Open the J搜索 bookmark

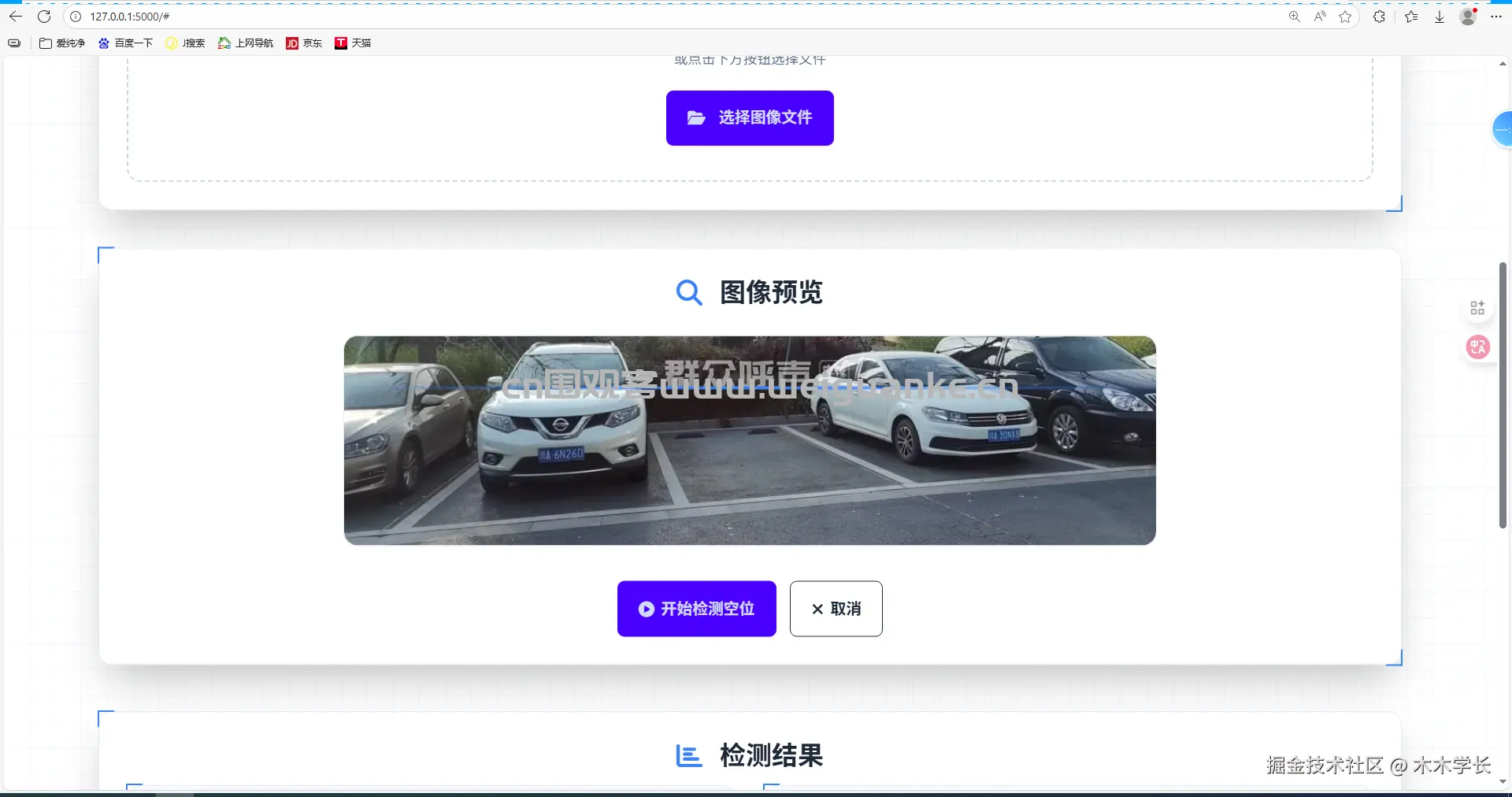coord(185,43)
